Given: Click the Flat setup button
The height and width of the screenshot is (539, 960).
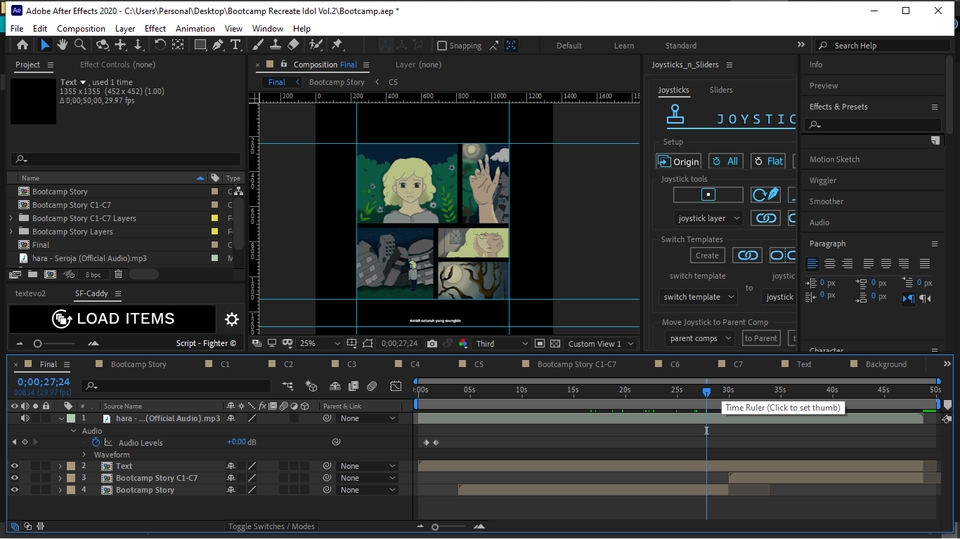Looking at the screenshot, I should tap(768, 161).
